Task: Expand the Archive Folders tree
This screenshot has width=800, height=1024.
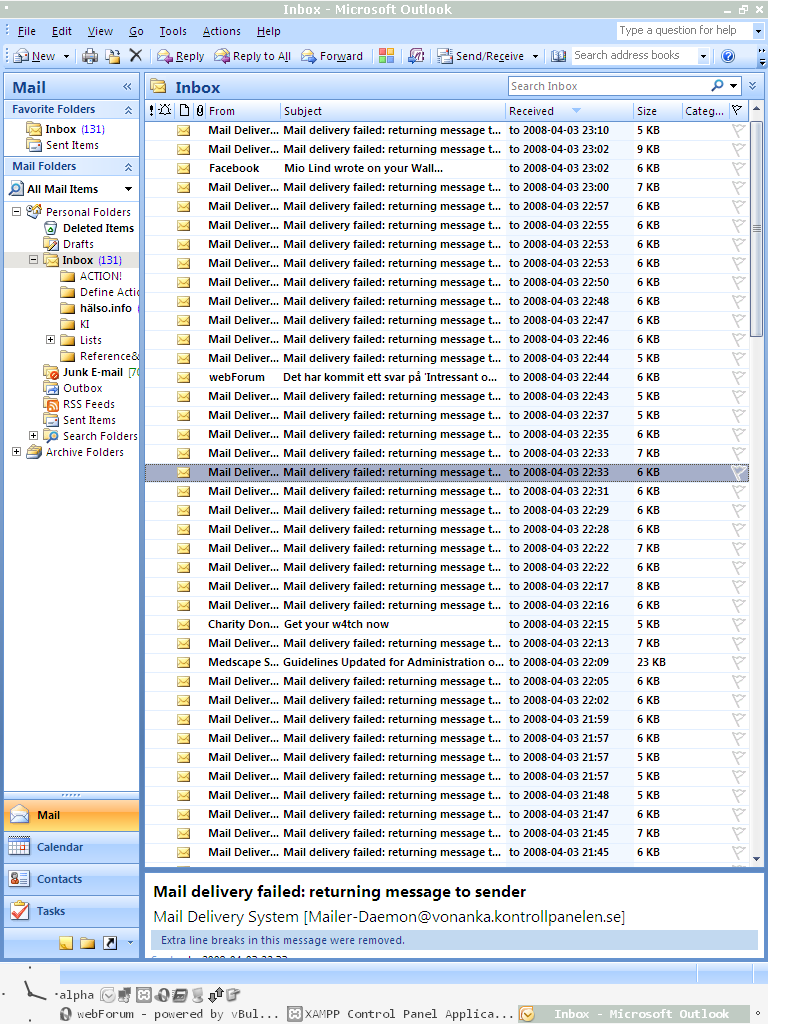Action: click(16, 451)
